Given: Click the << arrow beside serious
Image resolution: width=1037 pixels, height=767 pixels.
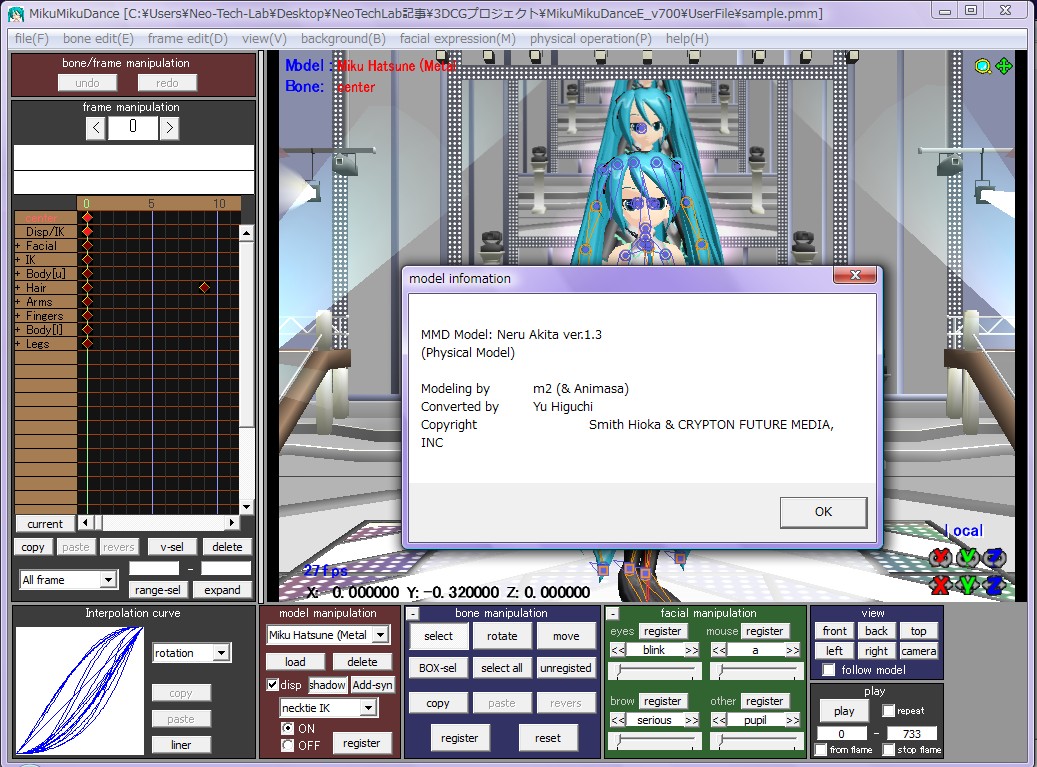Looking at the screenshot, I should coord(618,720).
